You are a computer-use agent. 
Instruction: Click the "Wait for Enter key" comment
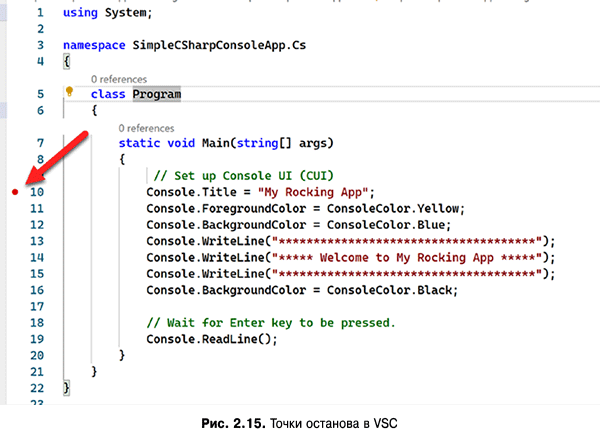(x=270, y=323)
